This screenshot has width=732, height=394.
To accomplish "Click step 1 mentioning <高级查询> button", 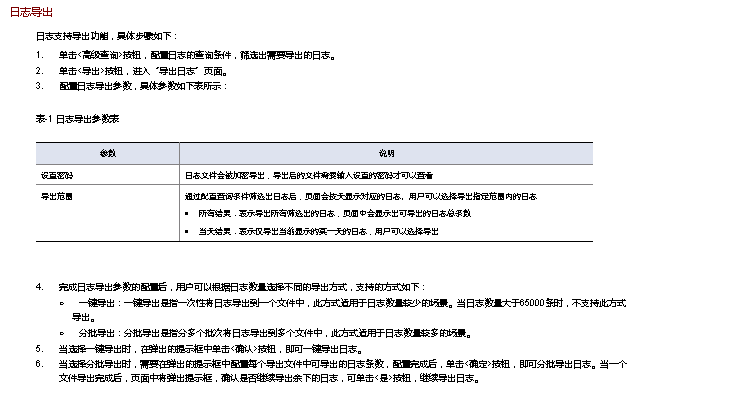I will click(x=186, y=55).
